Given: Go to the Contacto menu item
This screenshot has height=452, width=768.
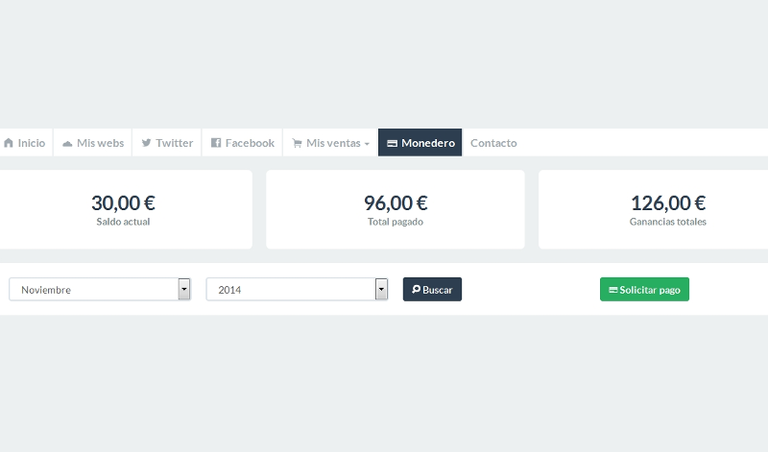Looking at the screenshot, I should pos(493,143).
